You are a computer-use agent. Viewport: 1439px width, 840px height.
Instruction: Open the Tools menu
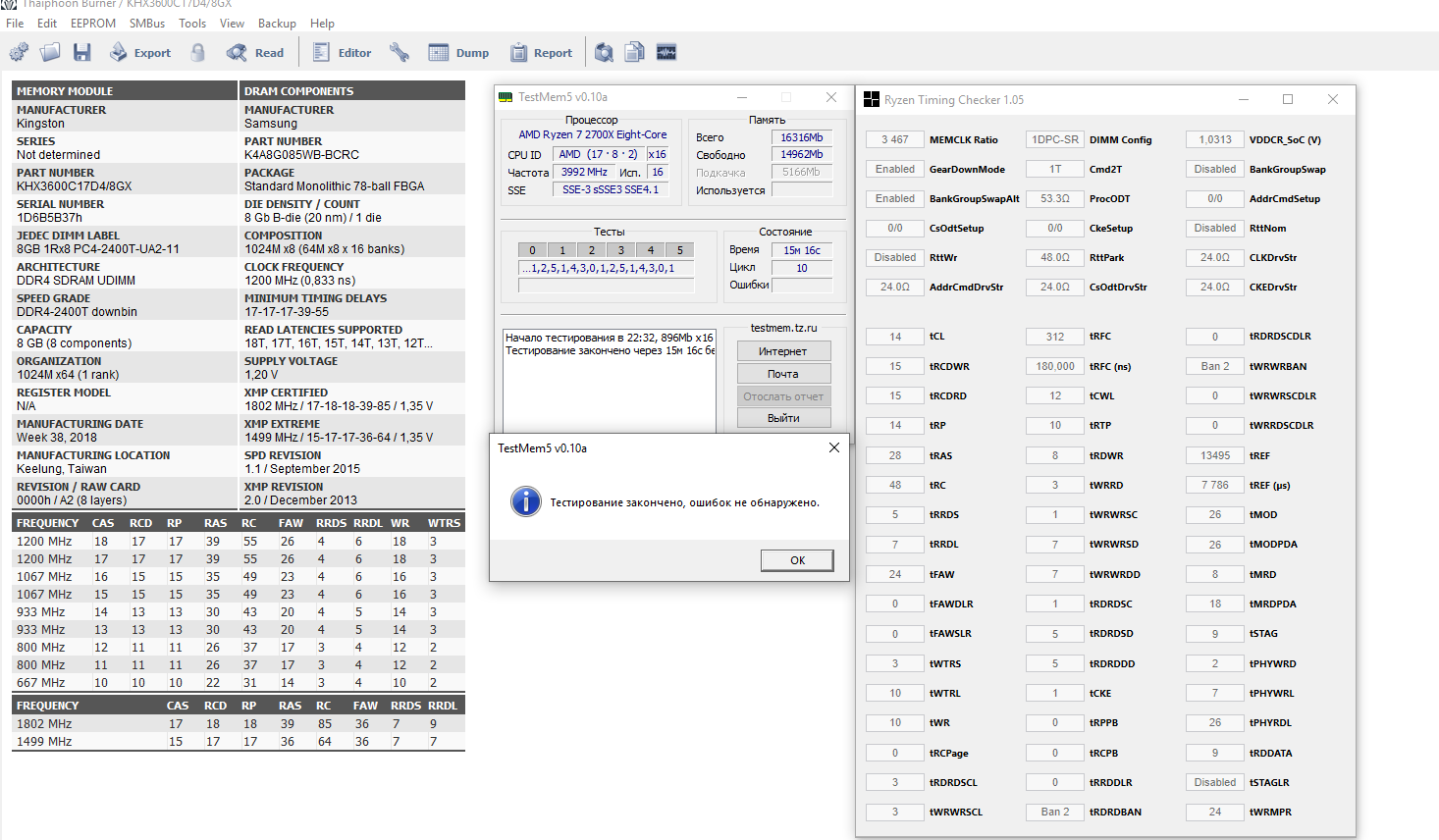pos(192,23)
